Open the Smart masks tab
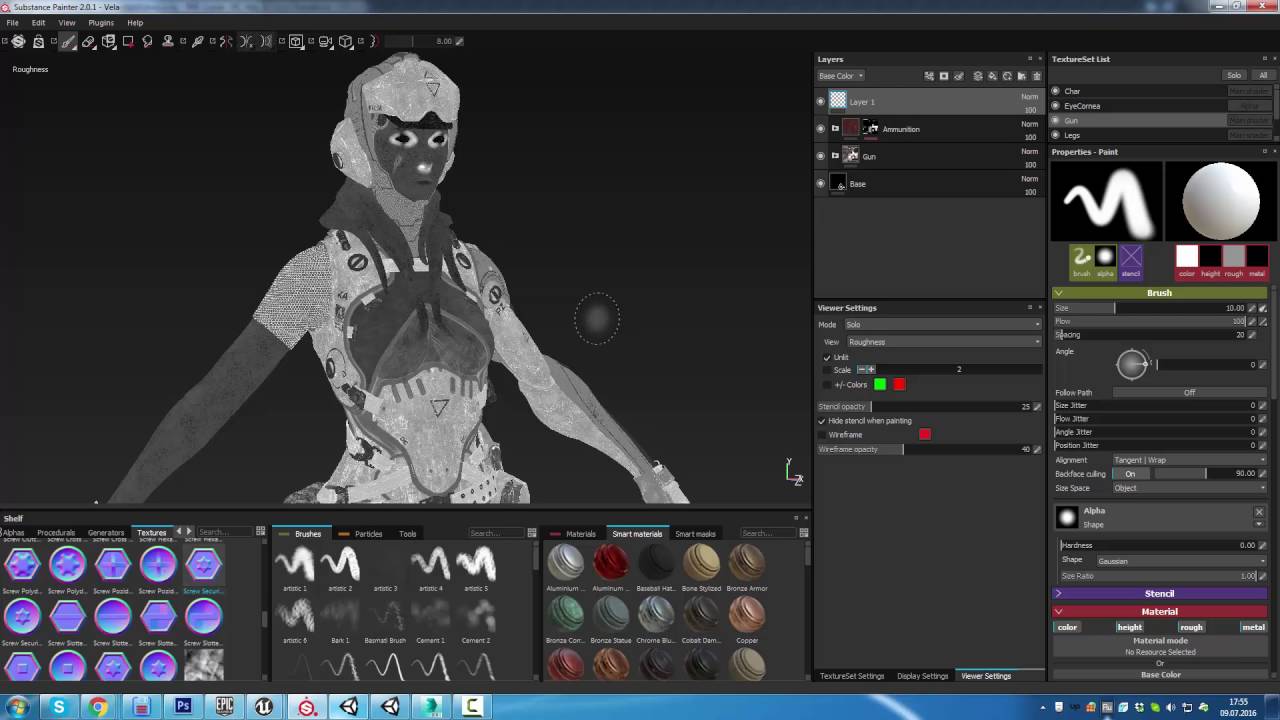 pos(695,534)
